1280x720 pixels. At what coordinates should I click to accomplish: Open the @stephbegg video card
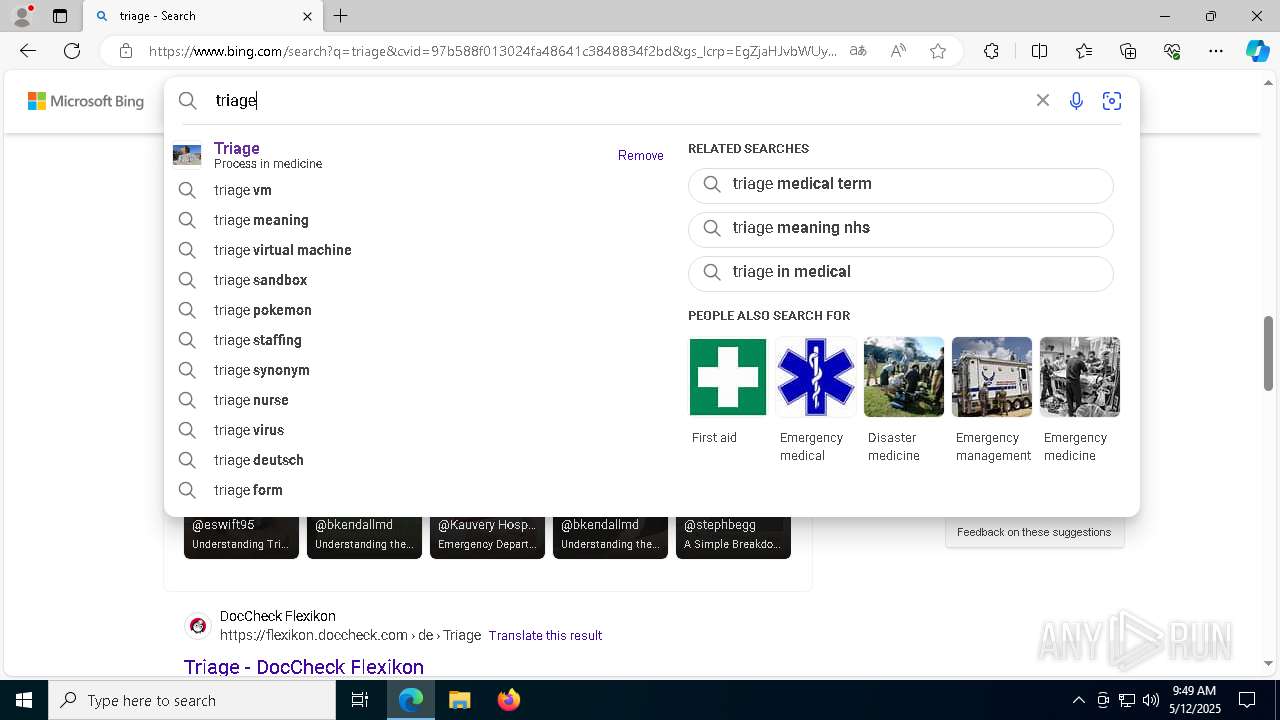click(733, 537)
